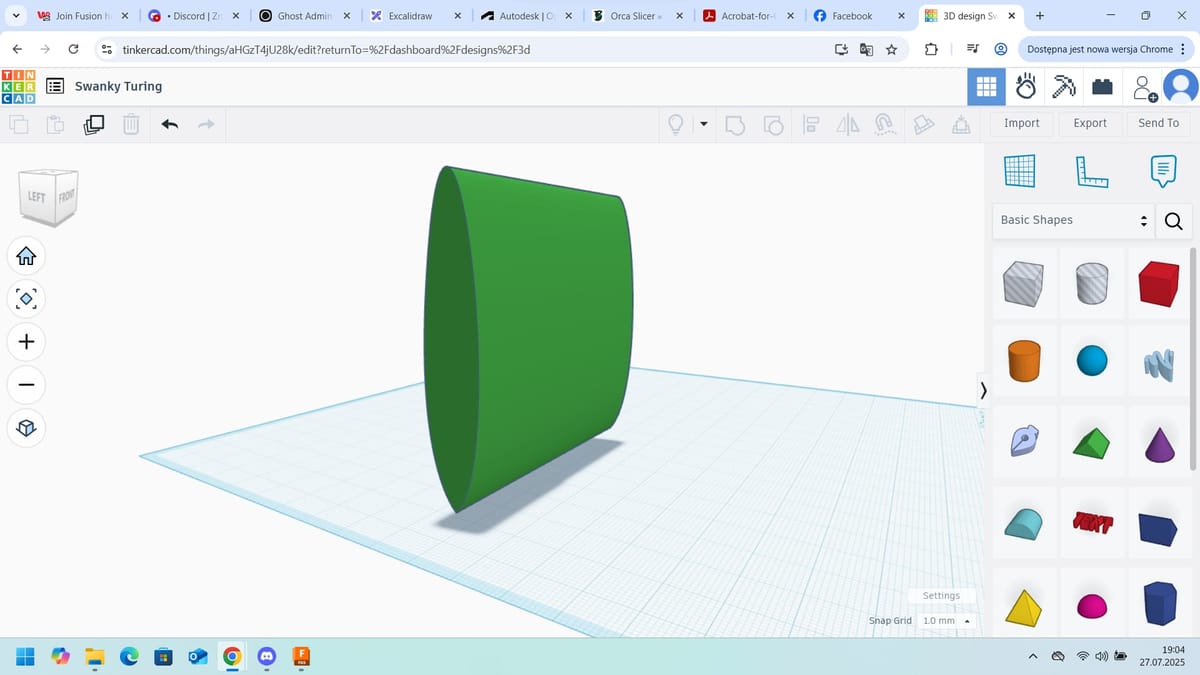Click the Home view button
This screenshot has width=1200, height=675.
tap(26, 257)
